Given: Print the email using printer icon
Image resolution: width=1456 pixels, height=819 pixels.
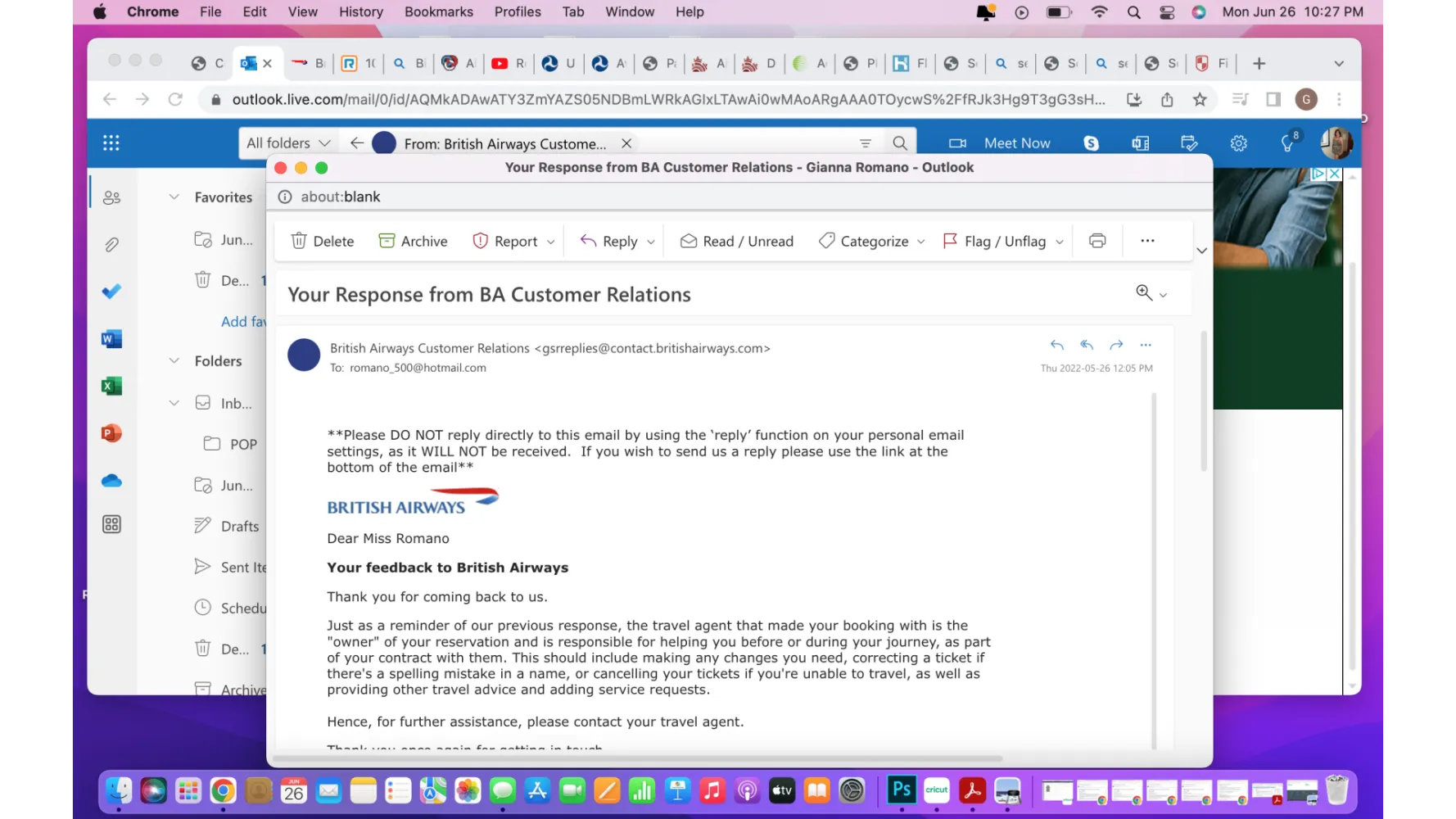Looking at the screenshot, I should coord(1097,241).
